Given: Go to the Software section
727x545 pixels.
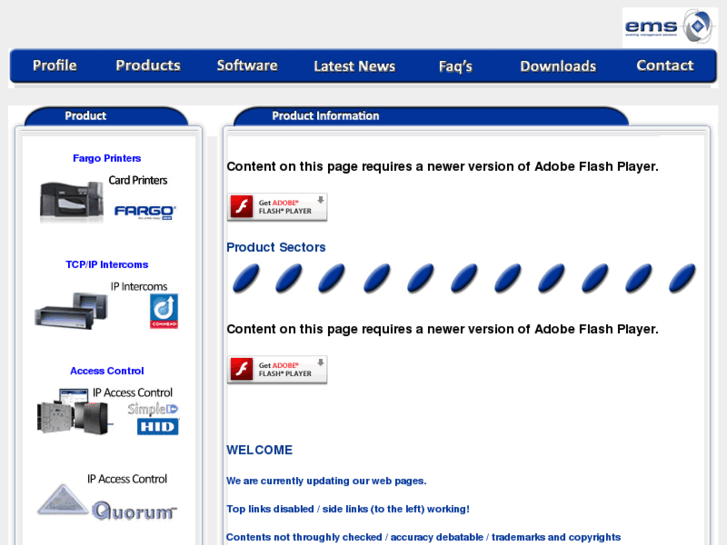Looking at the screenshot, I should 247,65.
